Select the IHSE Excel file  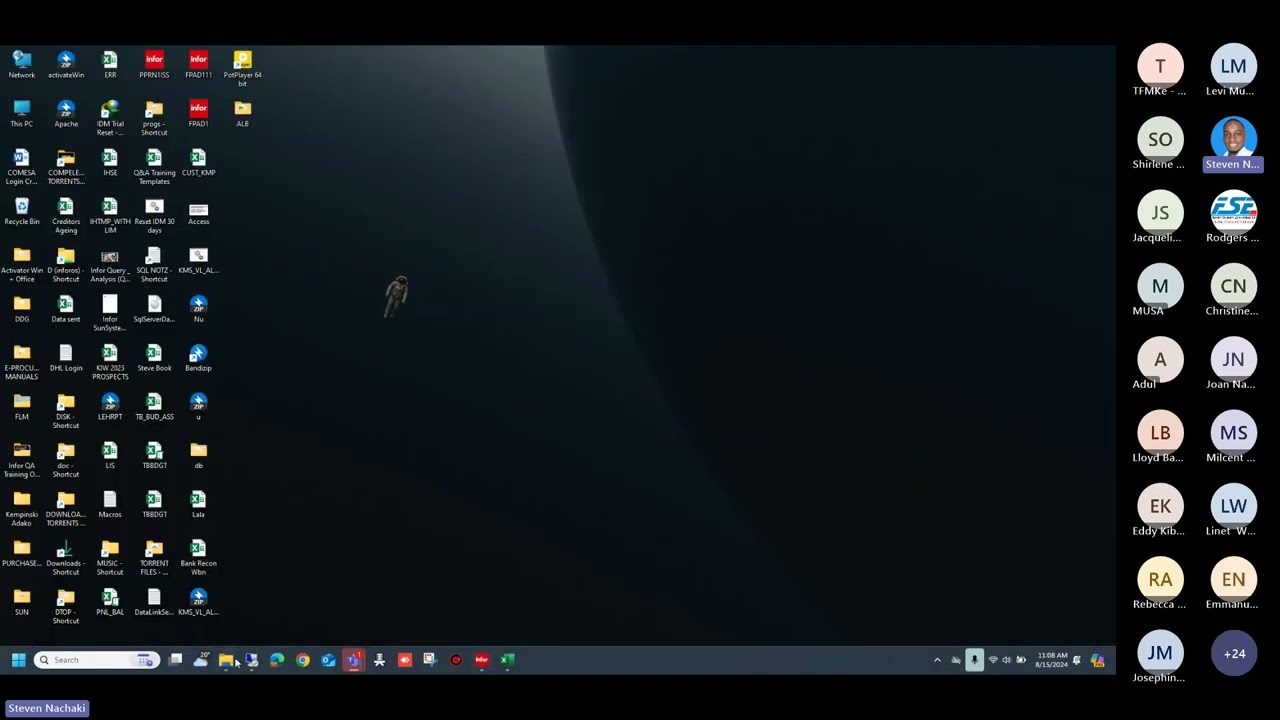pyautogui.click(x=110, y=163)
